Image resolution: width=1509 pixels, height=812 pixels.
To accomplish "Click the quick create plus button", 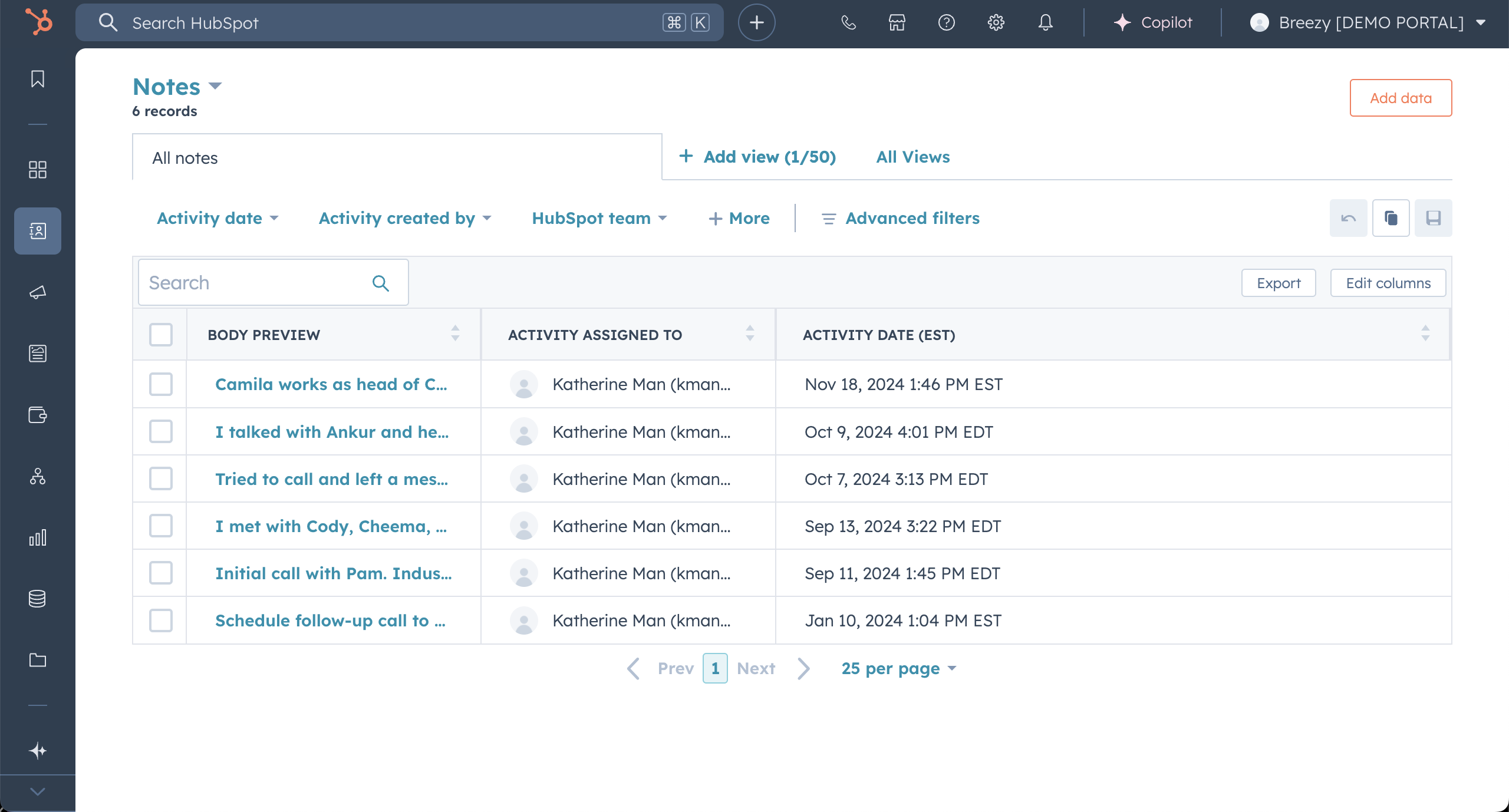I will (x=756, y=22).
